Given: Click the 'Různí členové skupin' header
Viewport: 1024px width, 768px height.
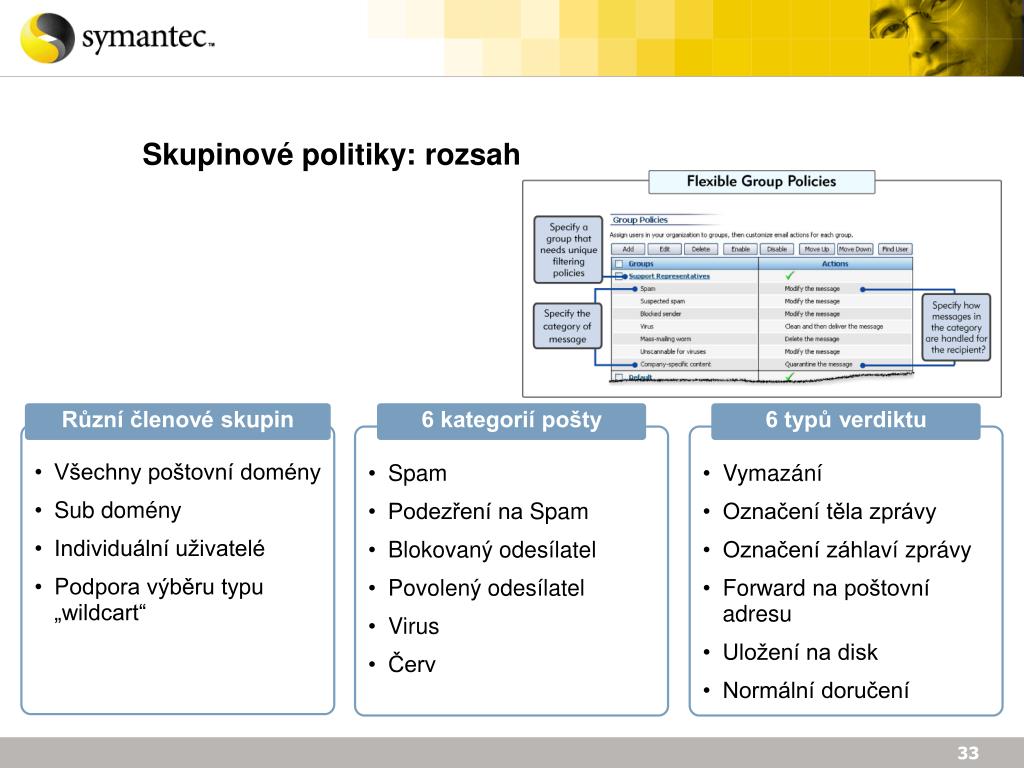Looking at the screenshot, I should pos(178,421).
